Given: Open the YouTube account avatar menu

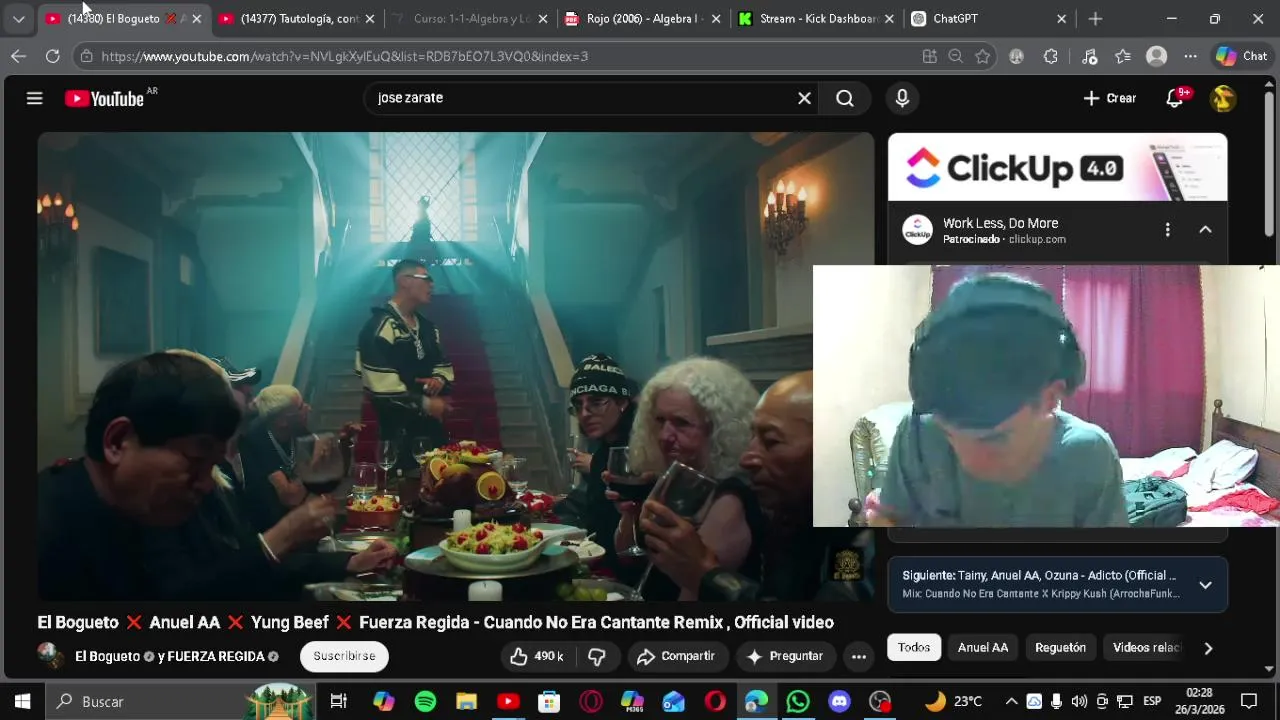Looking at the screenshot, I should click(x=1222, y=98).
